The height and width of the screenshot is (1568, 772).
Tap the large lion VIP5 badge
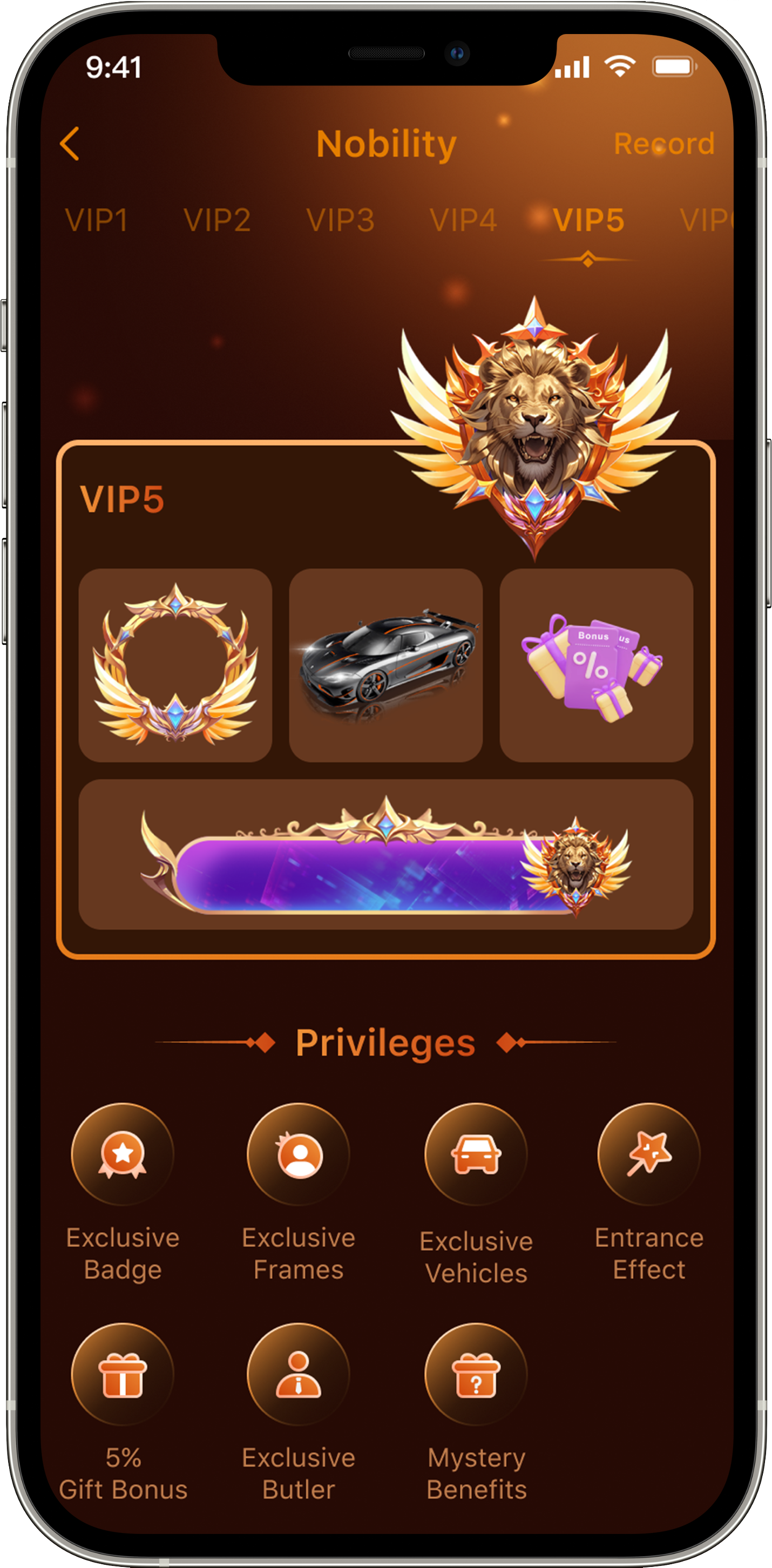coord(534,427)
